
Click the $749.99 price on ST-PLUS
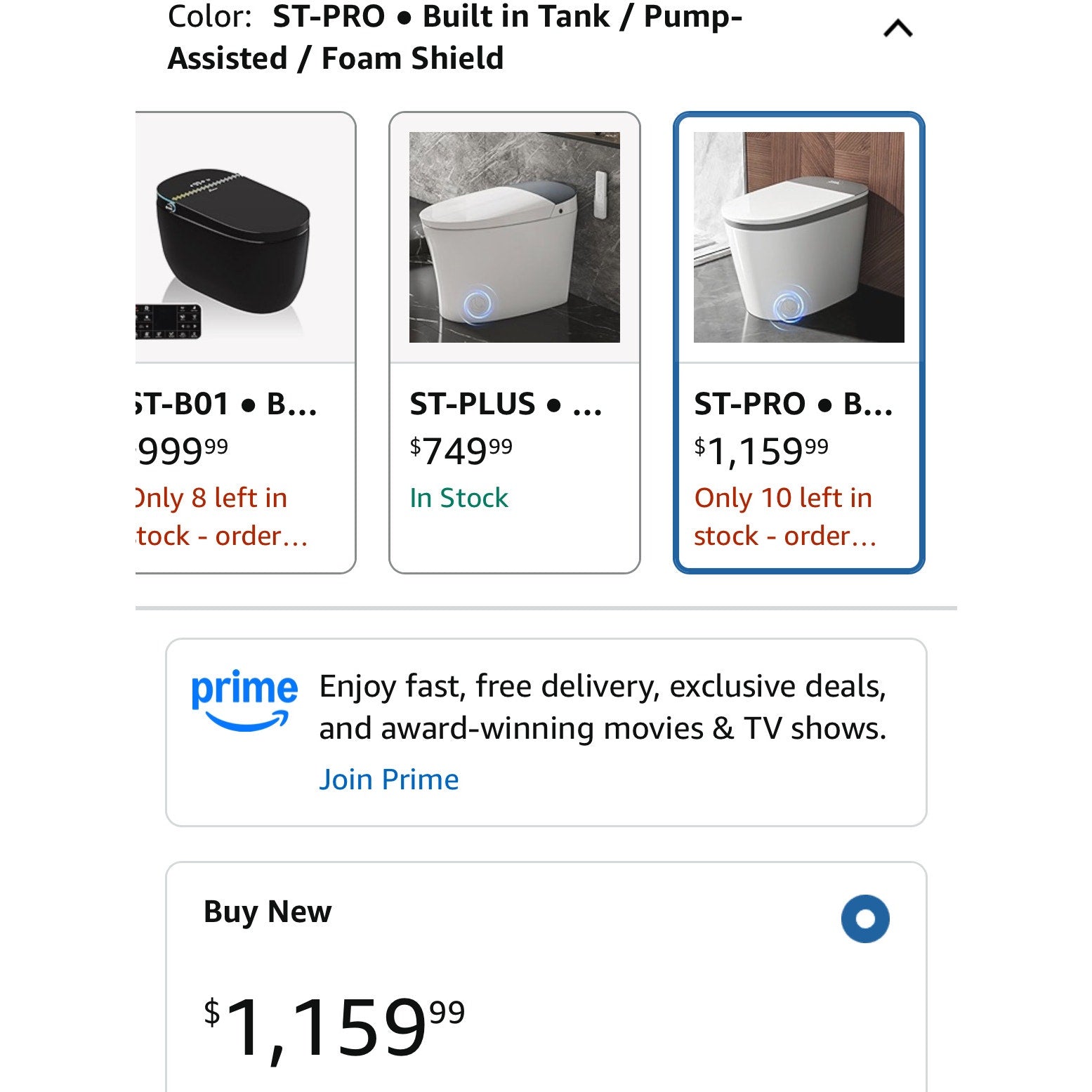click(x=461, y=450)
